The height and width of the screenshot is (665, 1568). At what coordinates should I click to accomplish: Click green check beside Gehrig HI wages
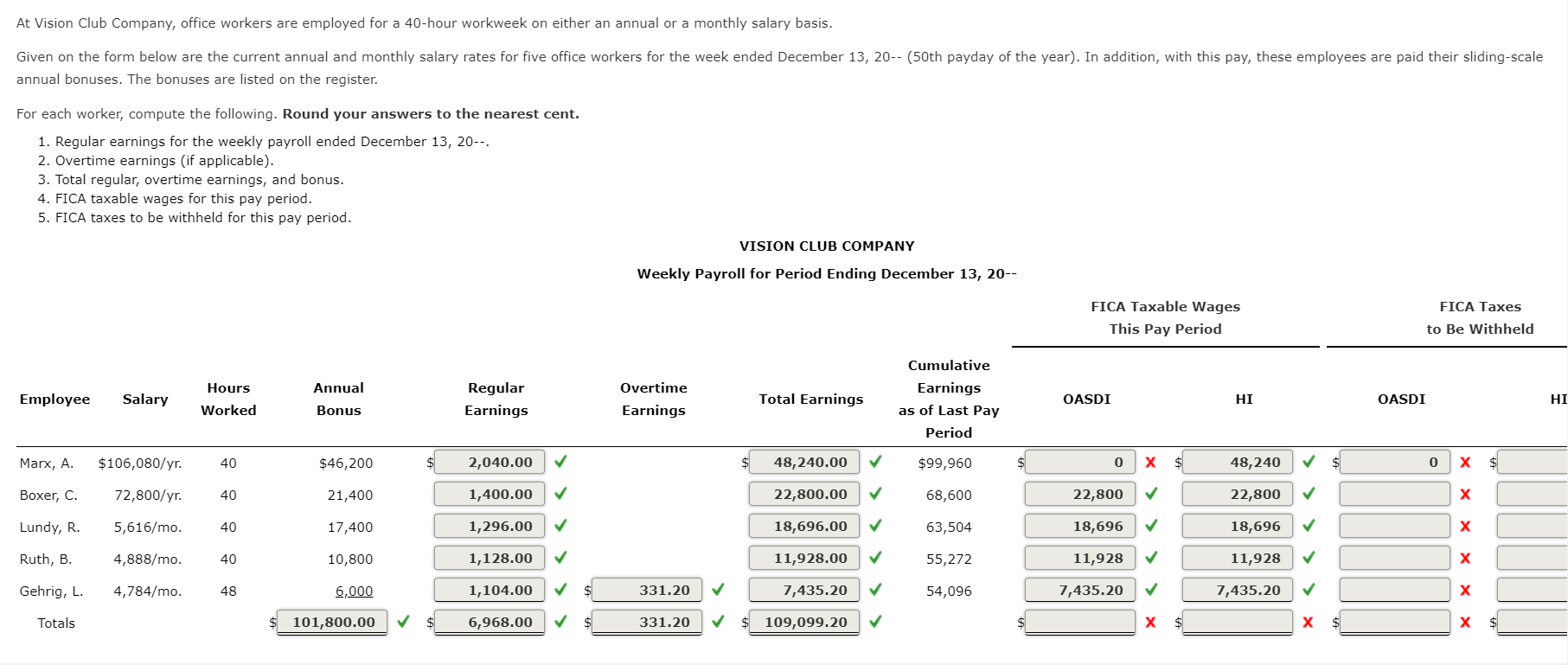(1309, 589)
